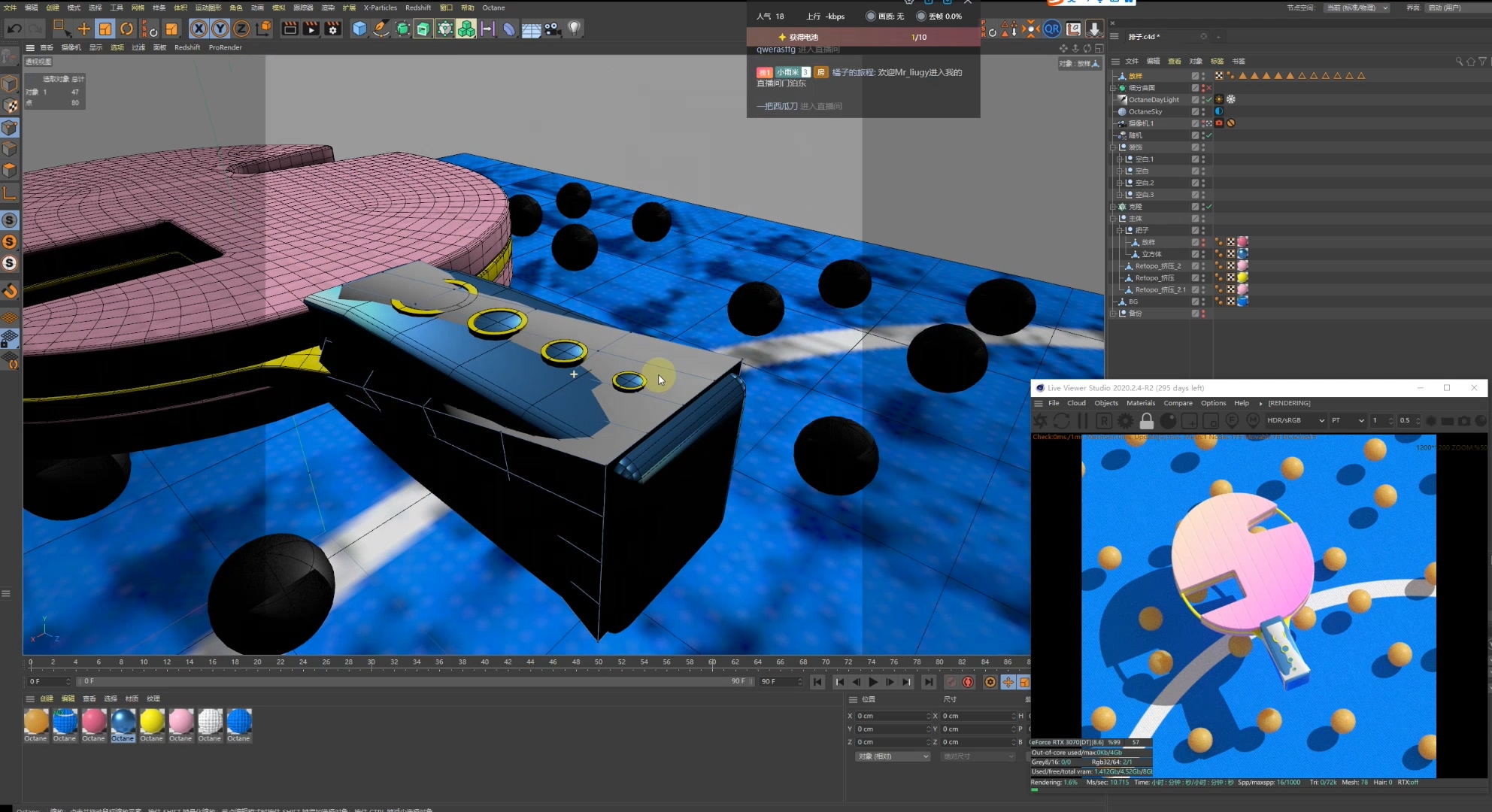This screenshot has width=1492, height=812.
Task: Select the Rotate tool in the toolbar
Action: [126, 29]
